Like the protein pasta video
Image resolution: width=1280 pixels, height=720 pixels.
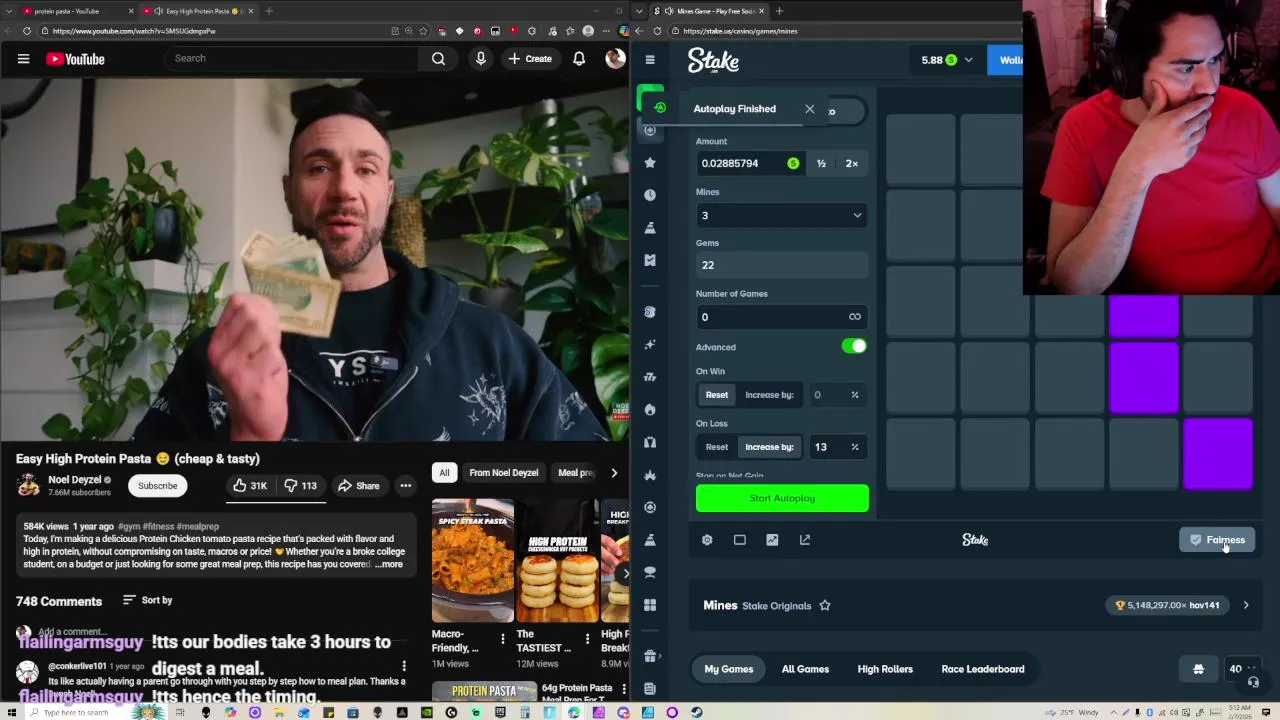249,486
